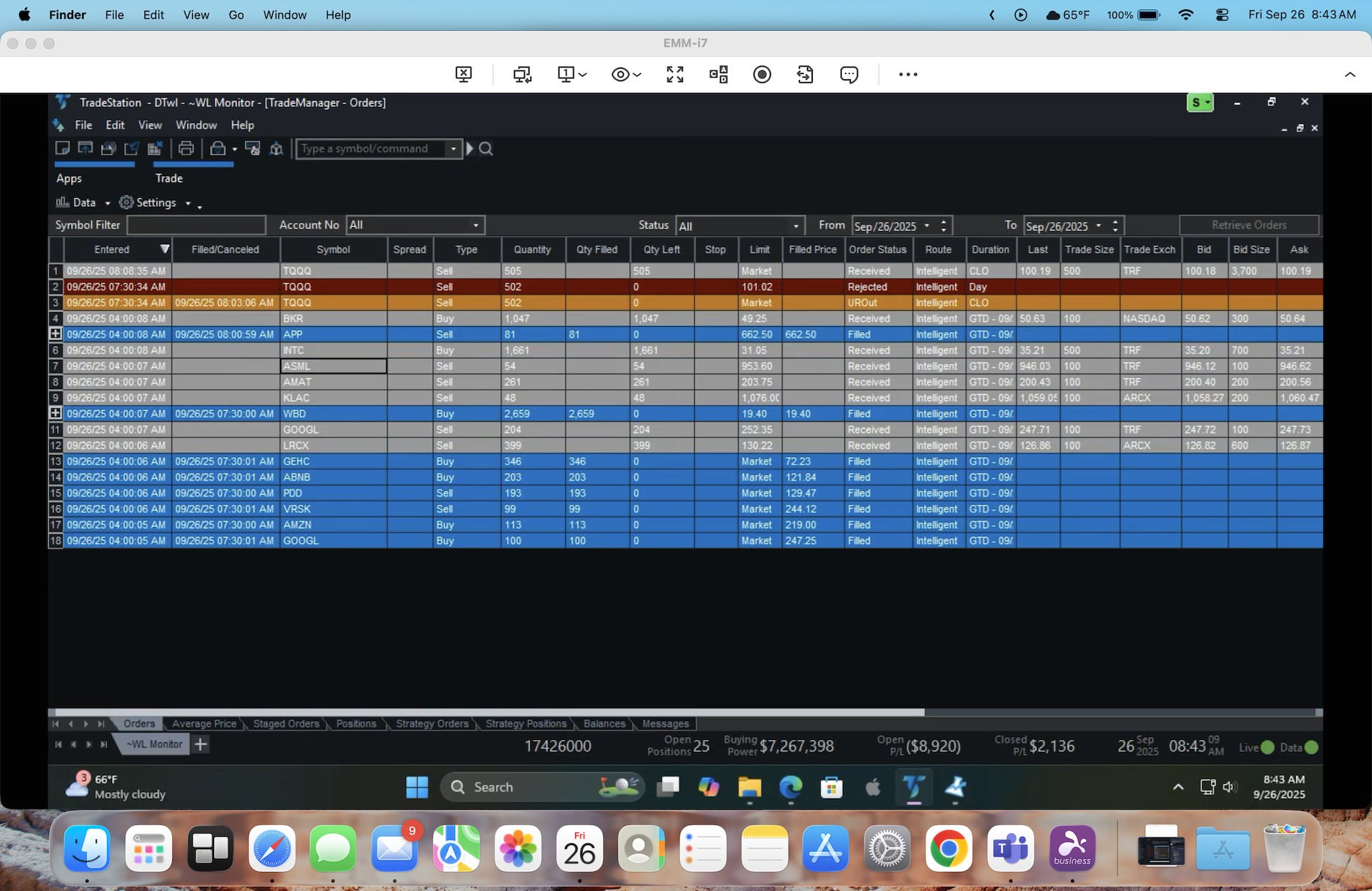Open the Status filter dropdown
This screenshot has height=891, width=1372.
(795, 226)
